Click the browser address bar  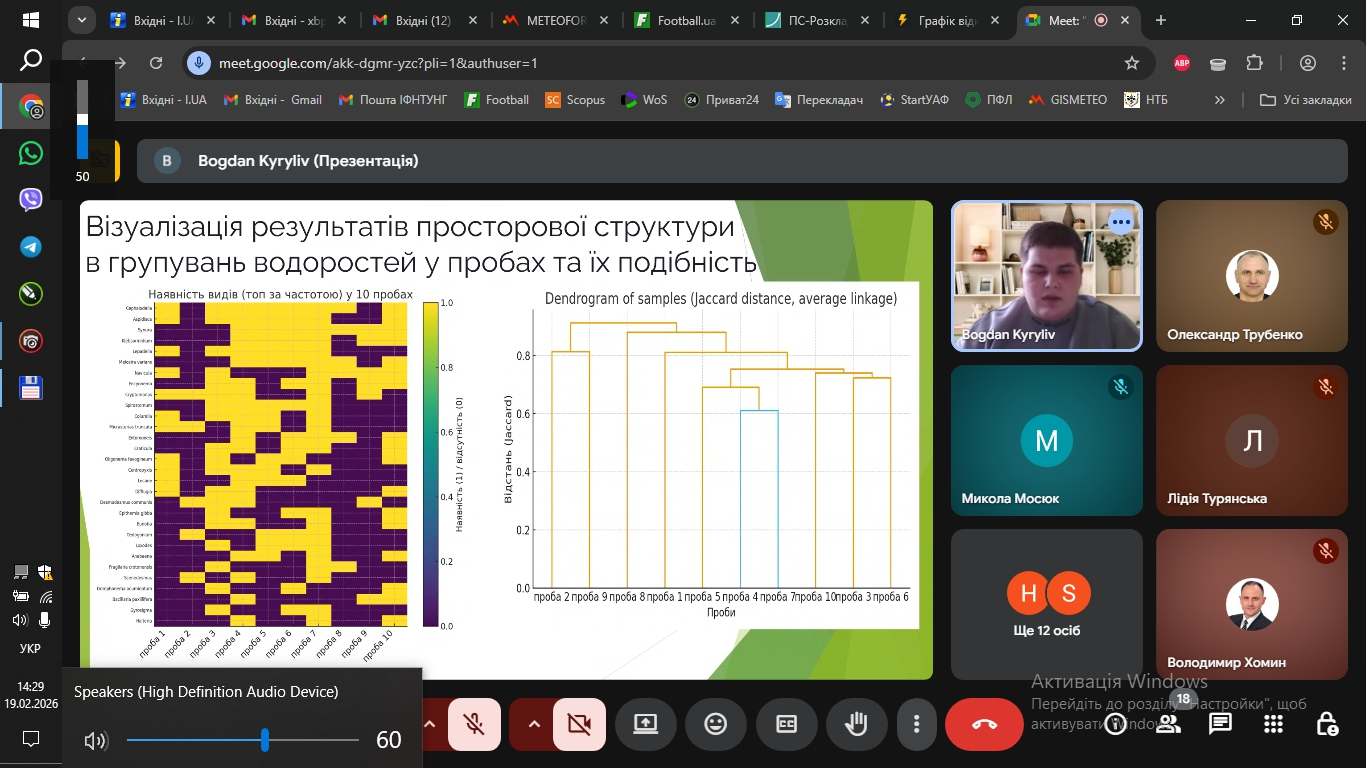[x=400, y=60]
